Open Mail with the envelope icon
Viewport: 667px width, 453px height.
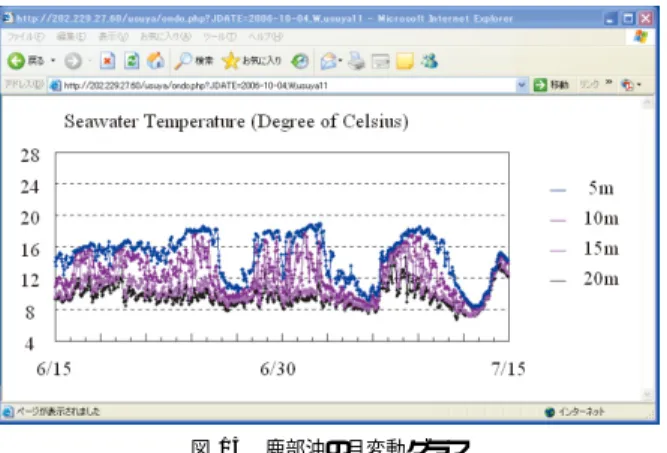(x=329, y=61)
